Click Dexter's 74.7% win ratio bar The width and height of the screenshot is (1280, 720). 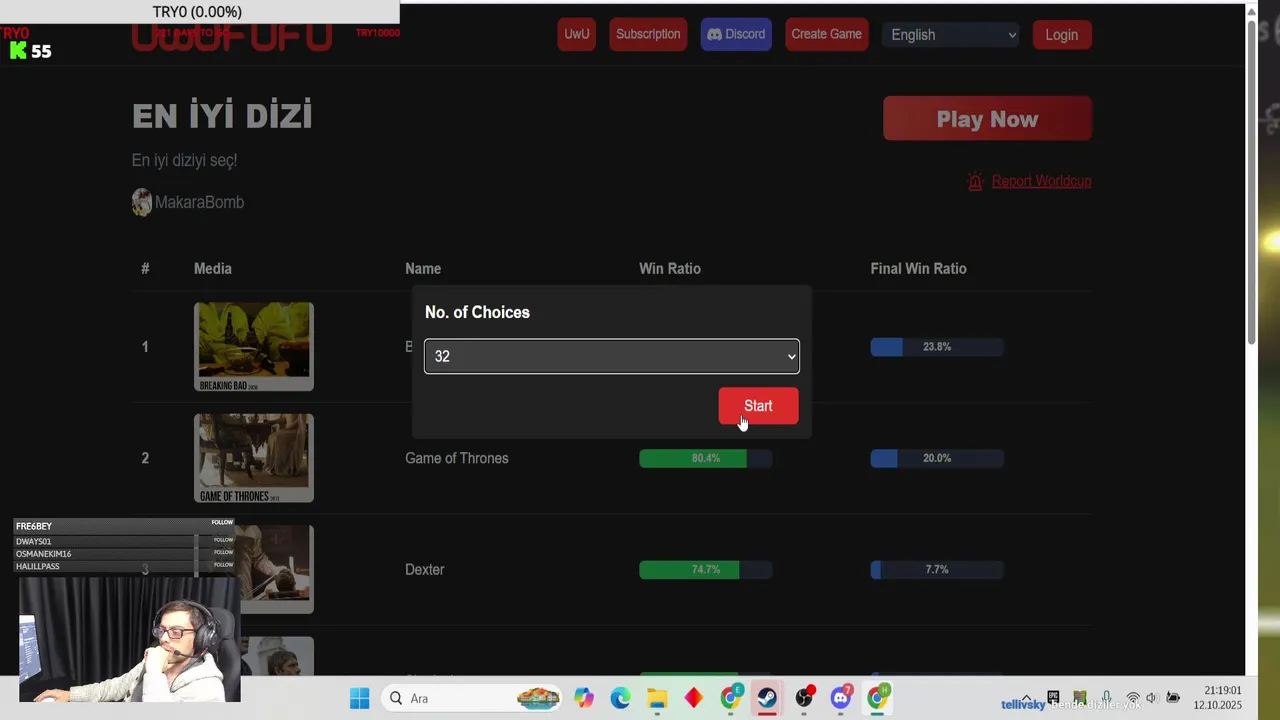(705, 569)
